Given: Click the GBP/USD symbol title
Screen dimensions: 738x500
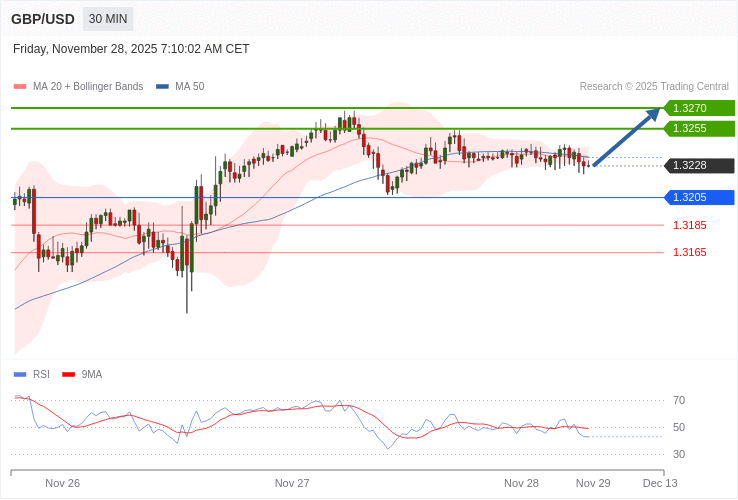Looking at the screenshot, I should [43, 19].
